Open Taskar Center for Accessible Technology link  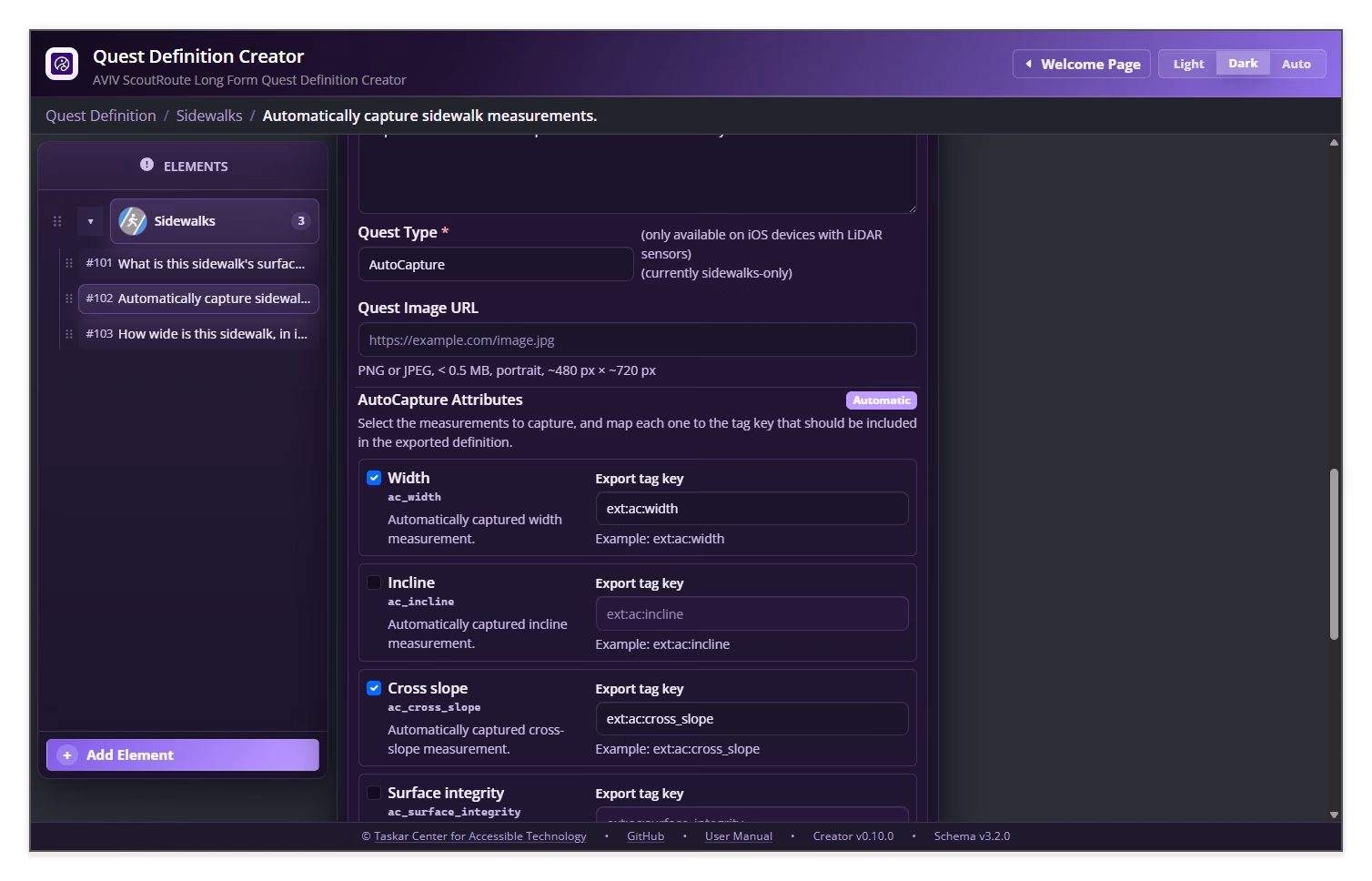[480, 836]
